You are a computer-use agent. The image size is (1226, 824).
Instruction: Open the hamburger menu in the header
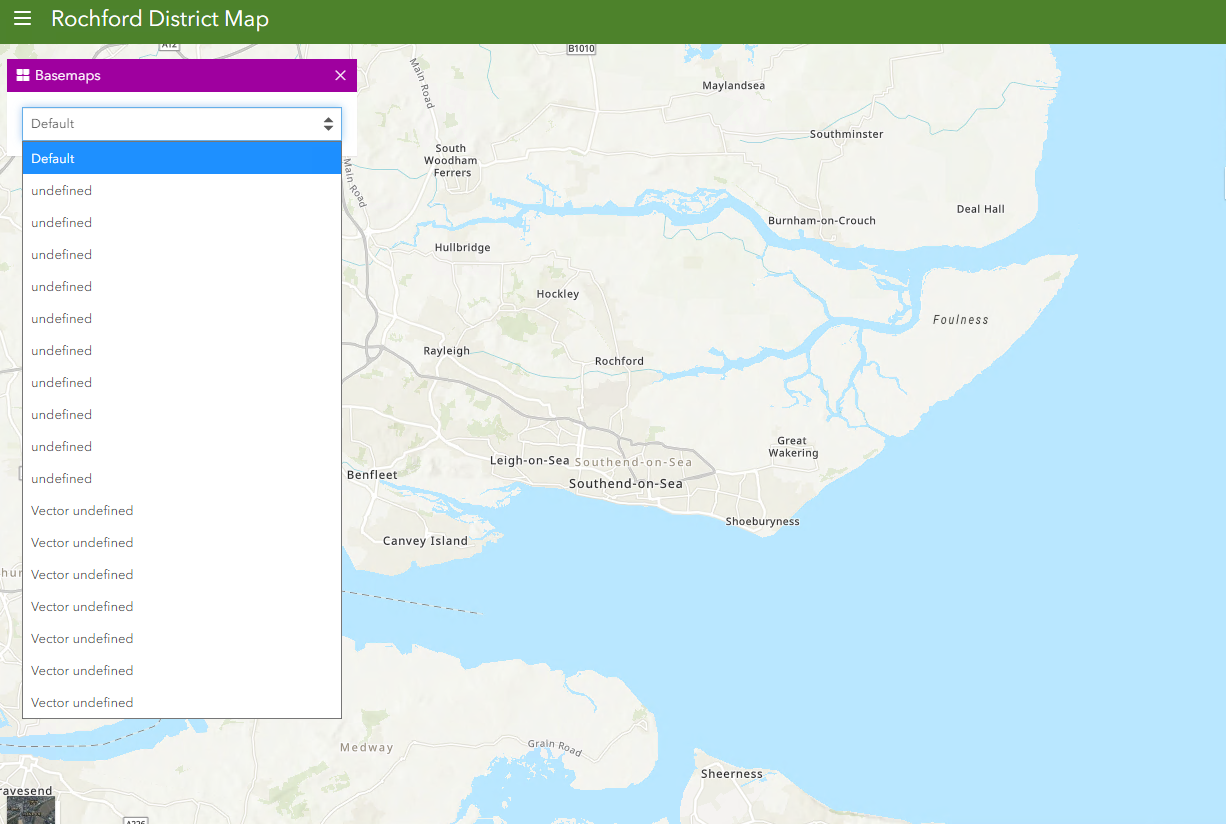click(22, 19)
